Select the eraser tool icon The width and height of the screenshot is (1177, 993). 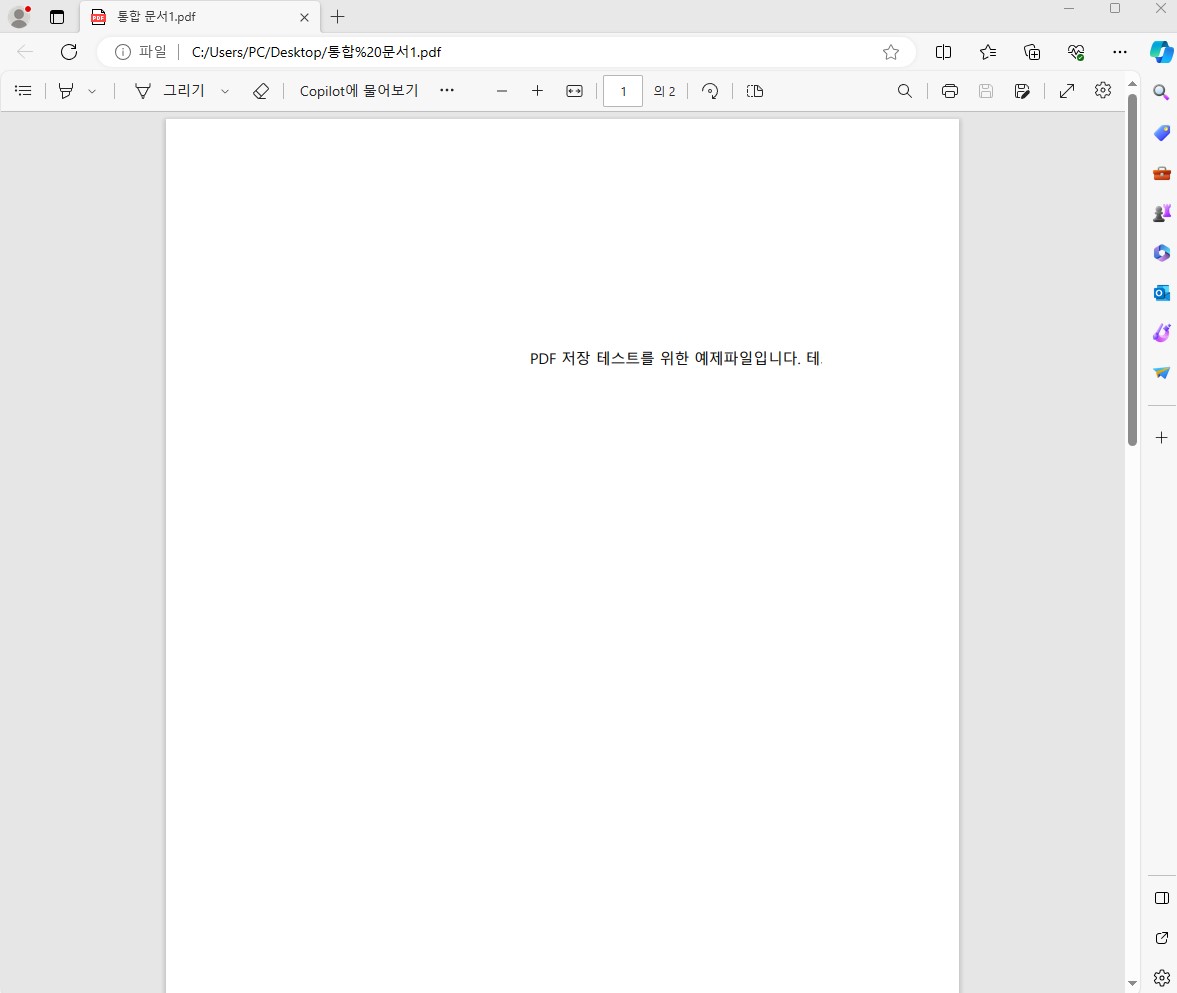click(260, 91)
